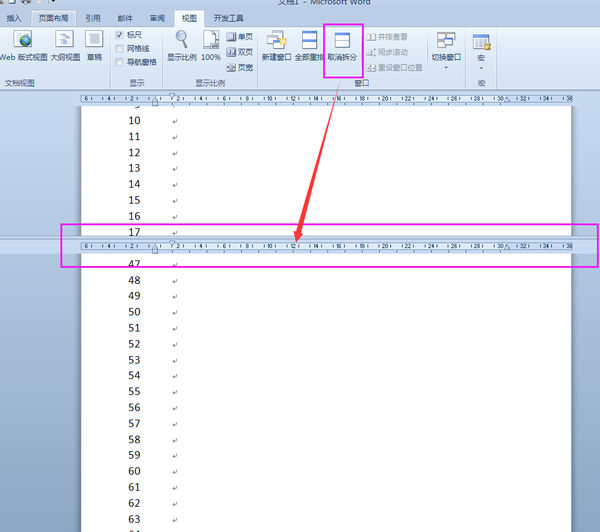The height and width of the screenshot is (532, 600).
Task: Click line numbered 56
Action: coord(134,408)
